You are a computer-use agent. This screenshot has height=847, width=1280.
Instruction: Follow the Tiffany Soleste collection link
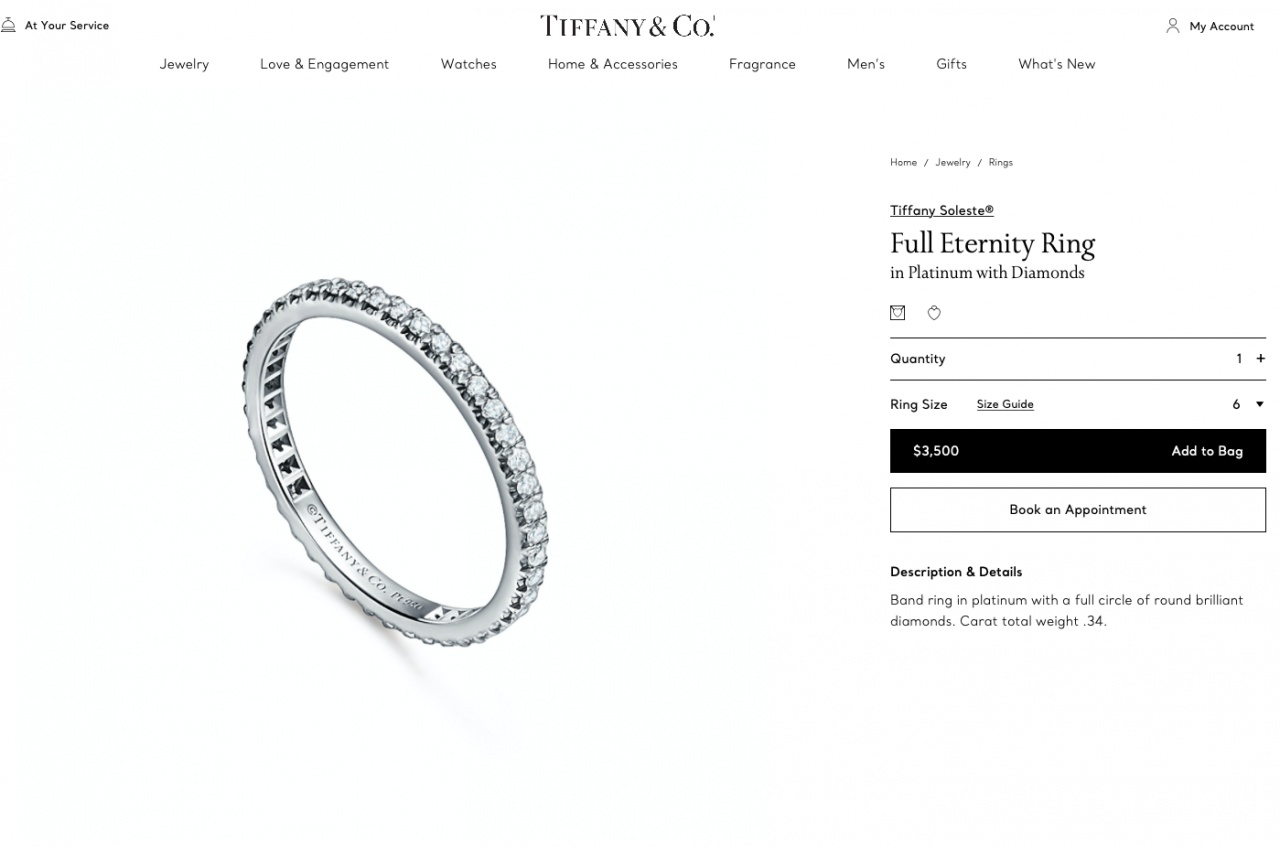942,210
